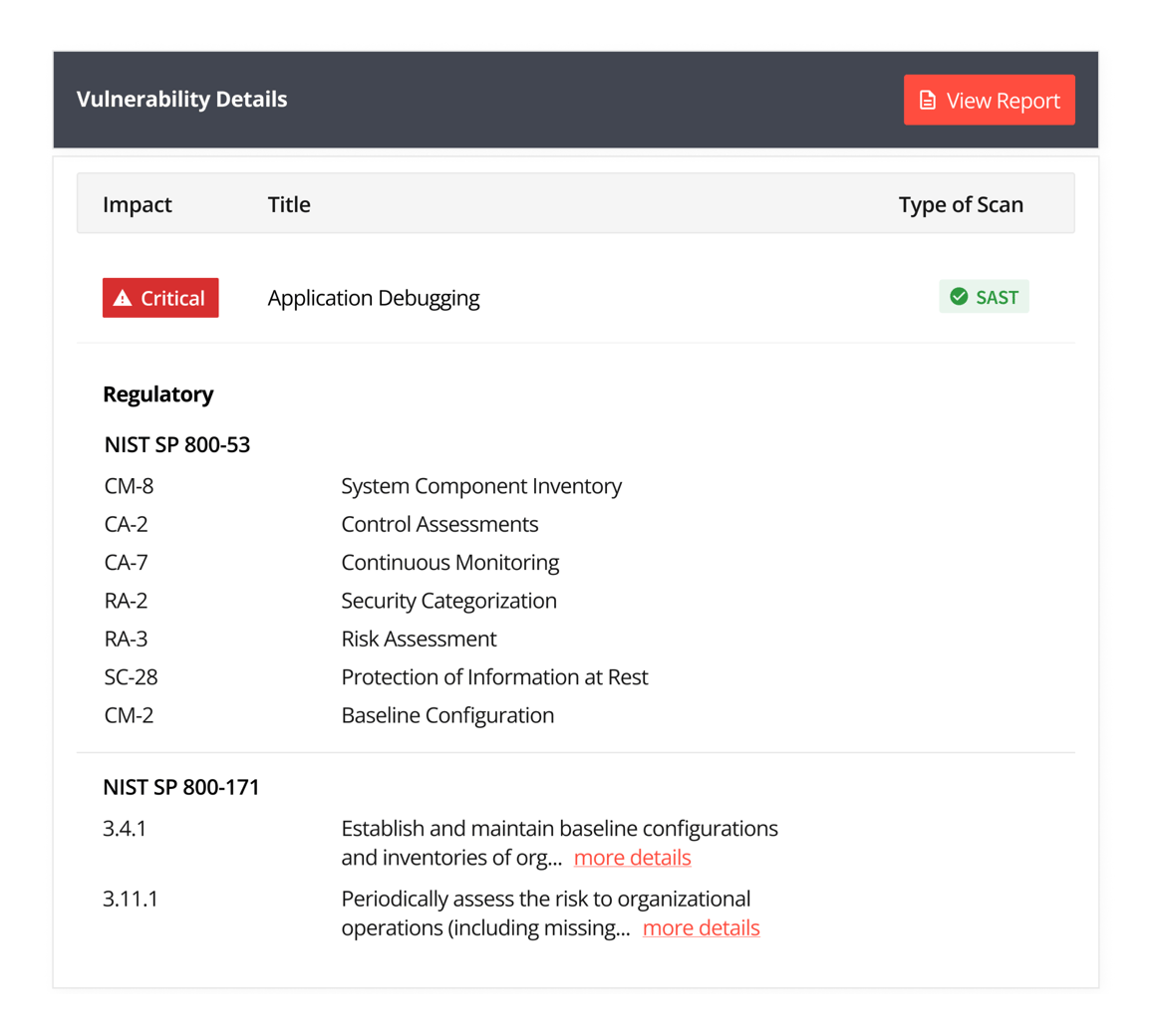Click the Title column header
This screenshot has width=1158, height=1036.
click(x=288, y=204)
